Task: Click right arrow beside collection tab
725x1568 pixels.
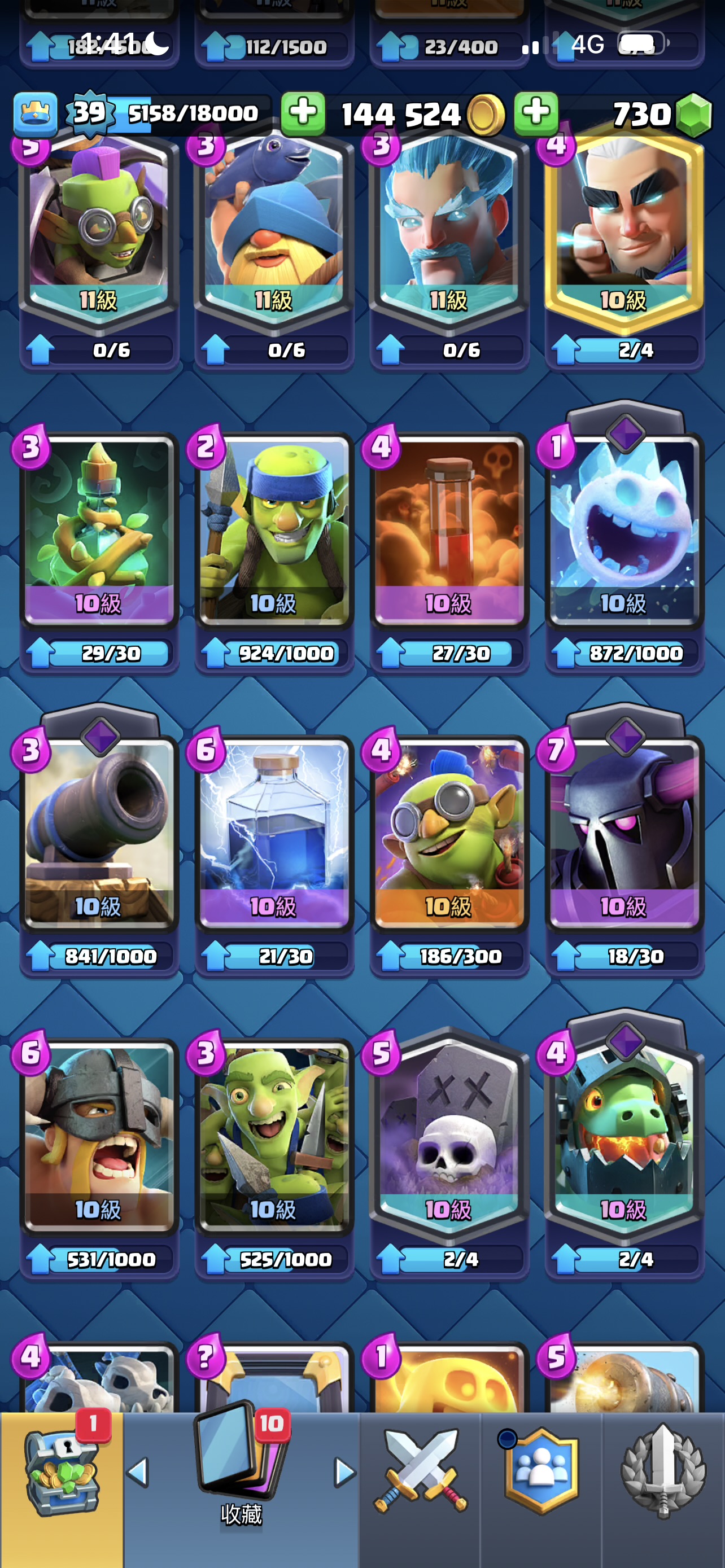Action: [344, 1473]
